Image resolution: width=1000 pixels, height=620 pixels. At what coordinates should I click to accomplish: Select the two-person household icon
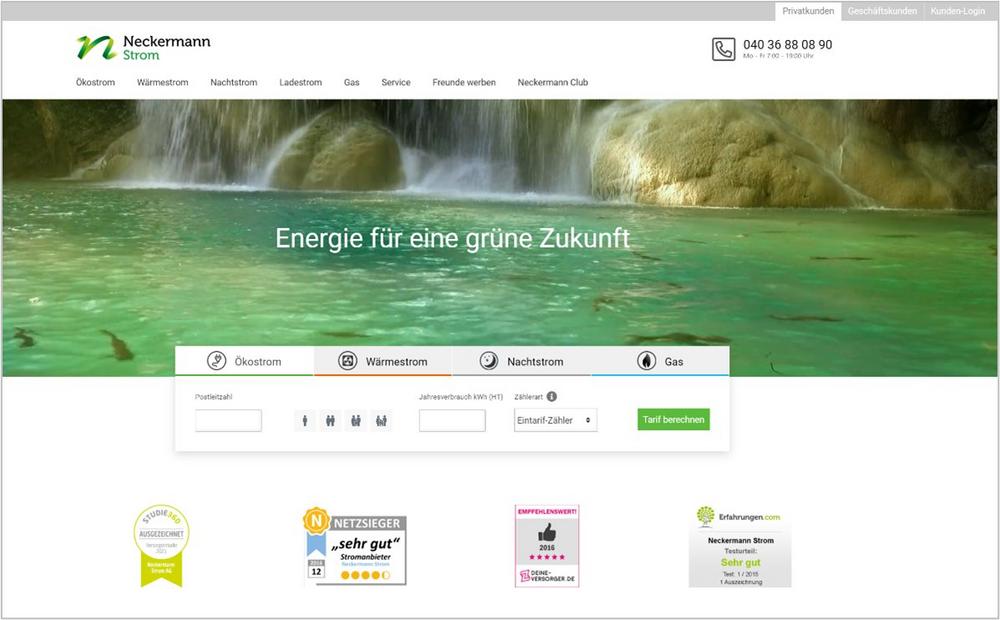331,421
